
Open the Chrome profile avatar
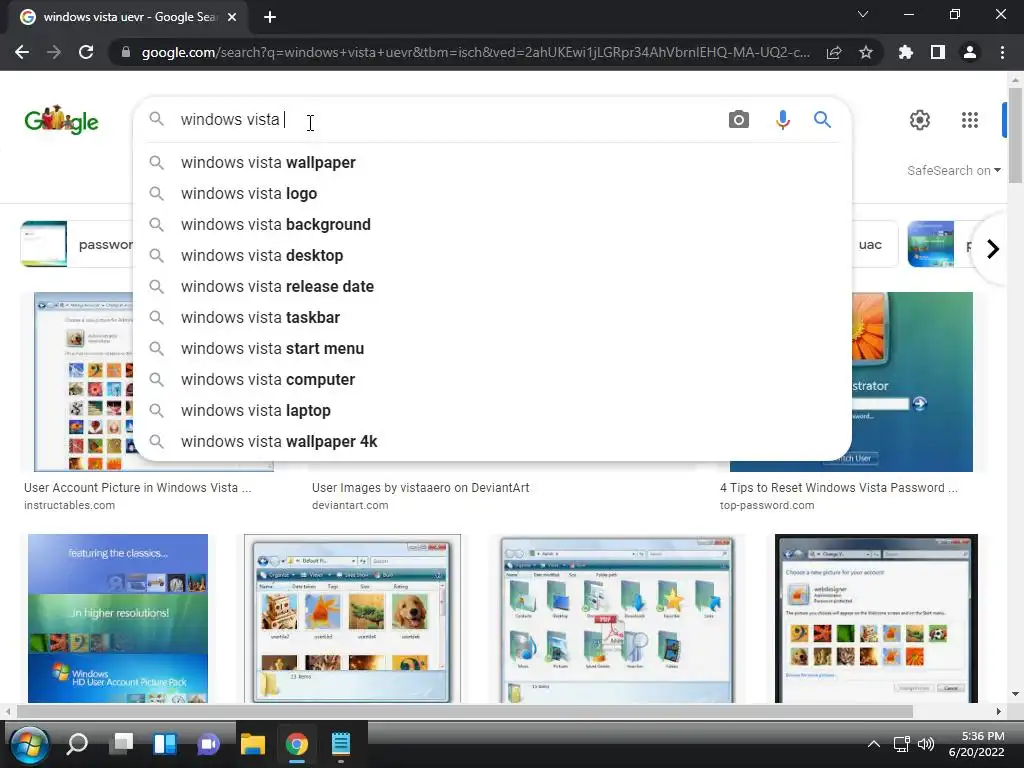[x=970, y=52]
